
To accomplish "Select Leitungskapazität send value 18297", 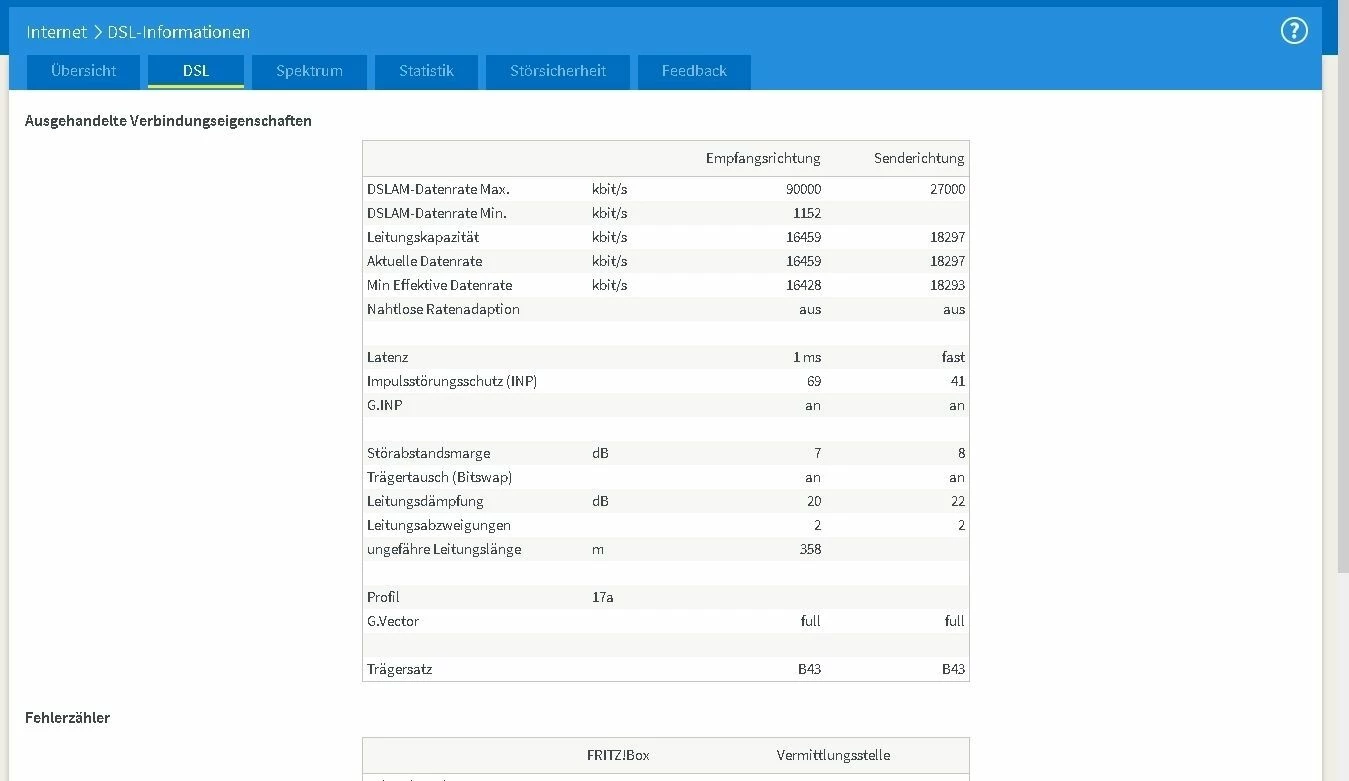I will 947,237.
